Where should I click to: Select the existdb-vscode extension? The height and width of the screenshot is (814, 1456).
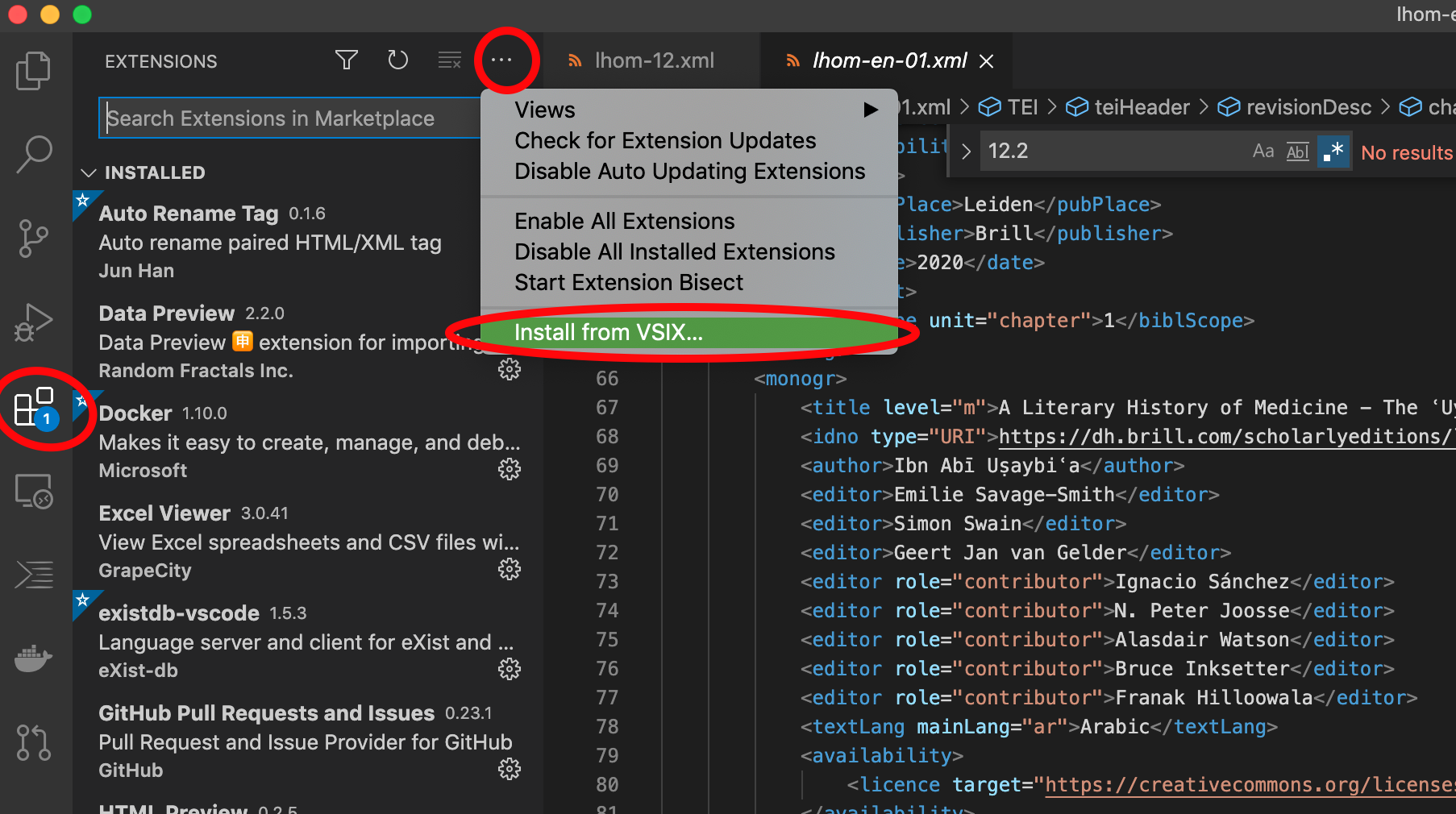[307, 642]
